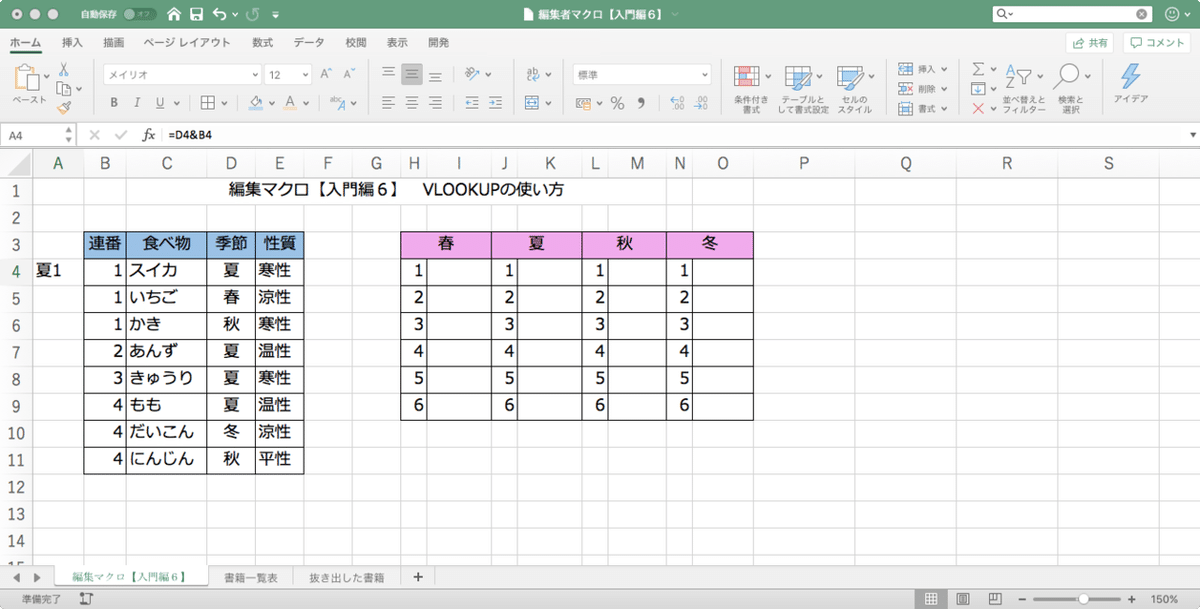Toggle middle vertical alignment button

pos(412,74)
